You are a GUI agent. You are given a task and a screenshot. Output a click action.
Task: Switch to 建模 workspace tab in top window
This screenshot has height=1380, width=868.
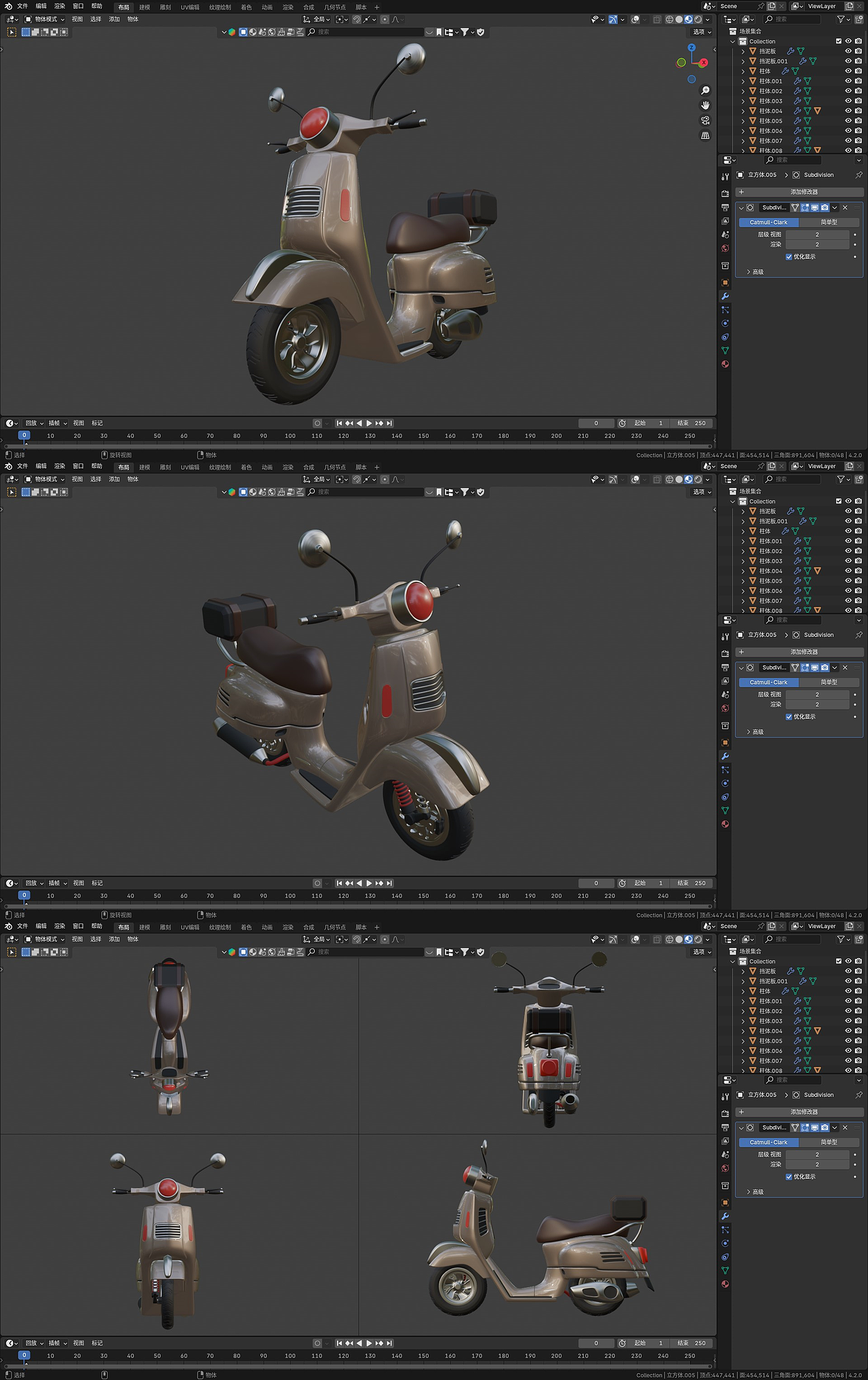(144, 7)
